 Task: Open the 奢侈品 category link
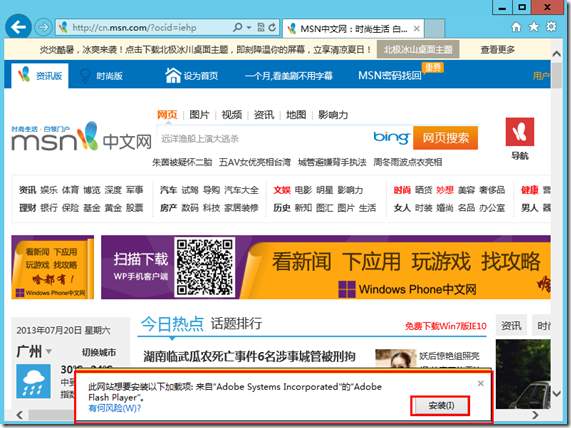[492, 190]
